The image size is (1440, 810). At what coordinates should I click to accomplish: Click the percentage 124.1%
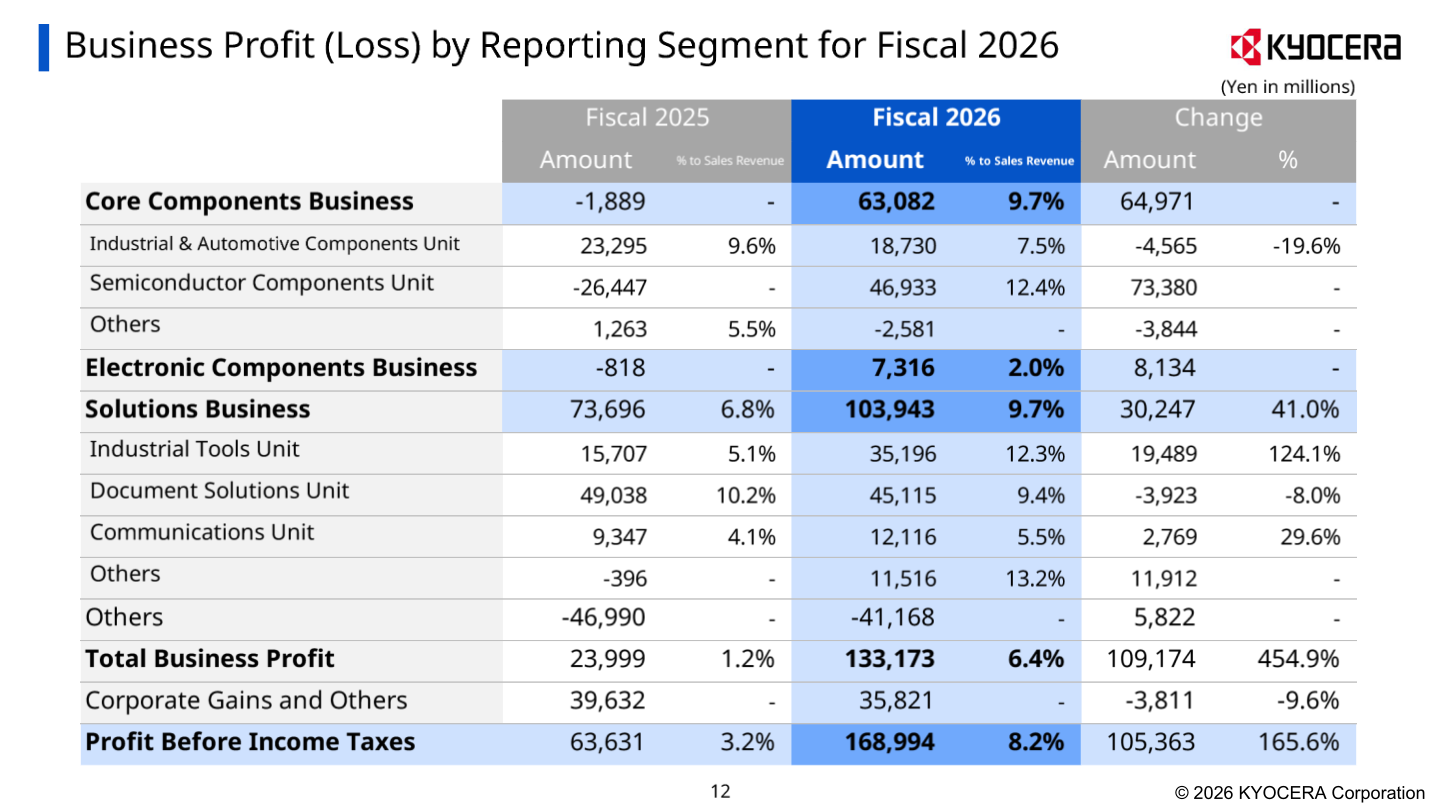point(1303,454)
